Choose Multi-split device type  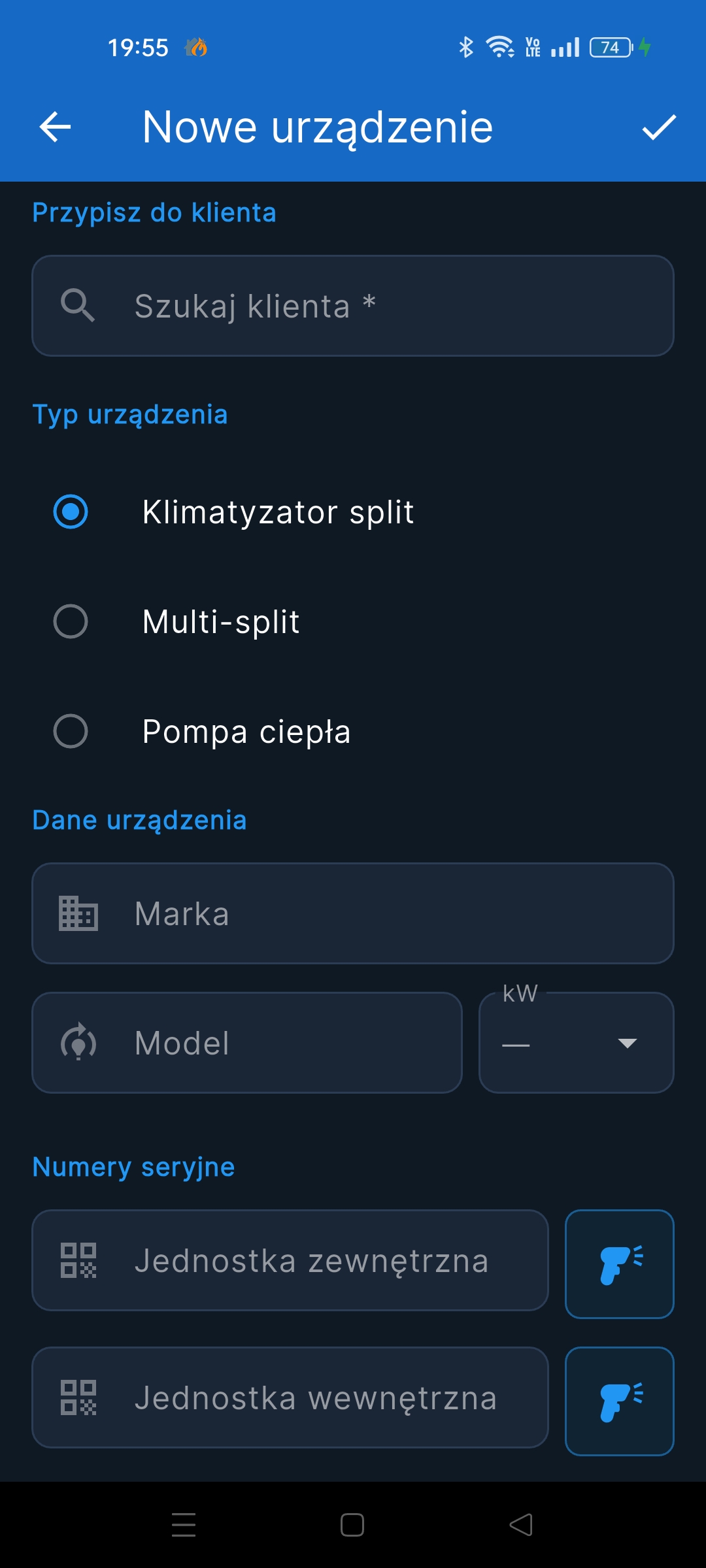click(x=71, y=621)
